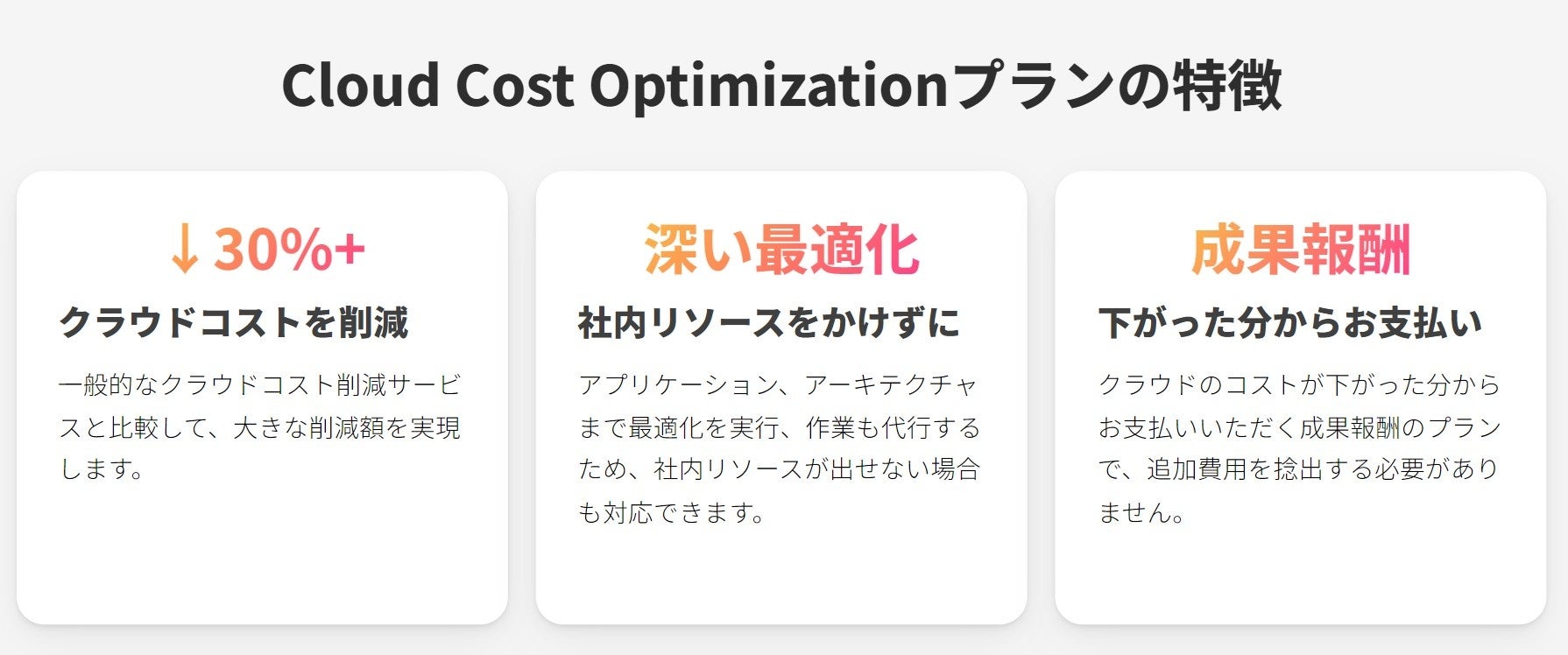The width and height of the screenshot is (1568, 655).
Task: Click the 下がった分からお支払い subheading
Action: point(1290,322)
